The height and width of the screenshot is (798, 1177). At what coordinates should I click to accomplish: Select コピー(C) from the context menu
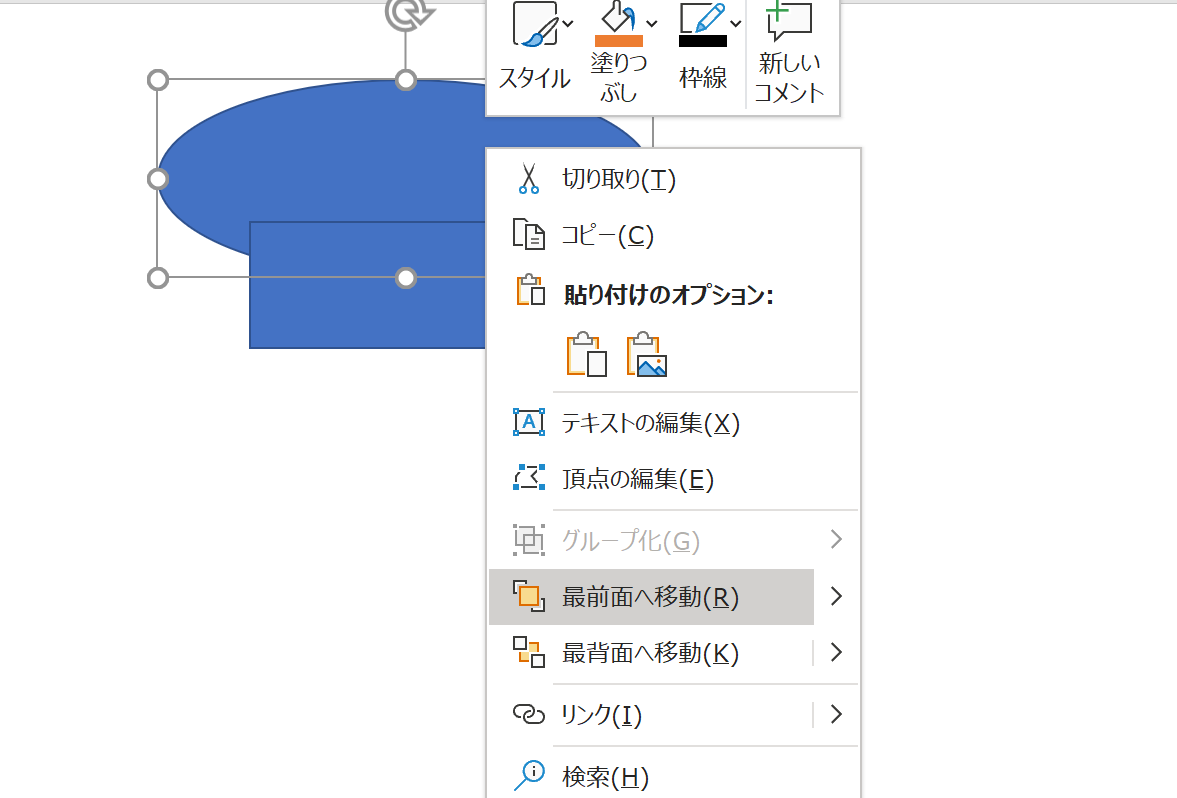pyautogui.click(x=674, y=236)
